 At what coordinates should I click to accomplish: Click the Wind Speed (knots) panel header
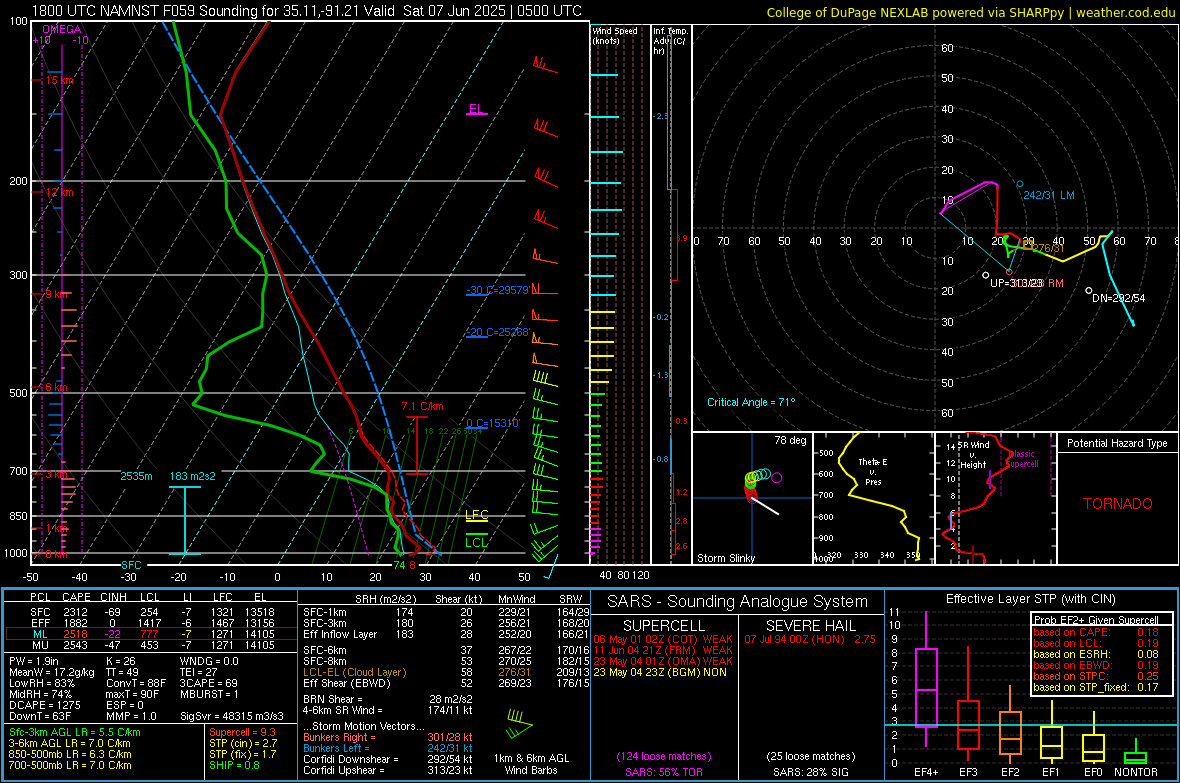[615, 35]
